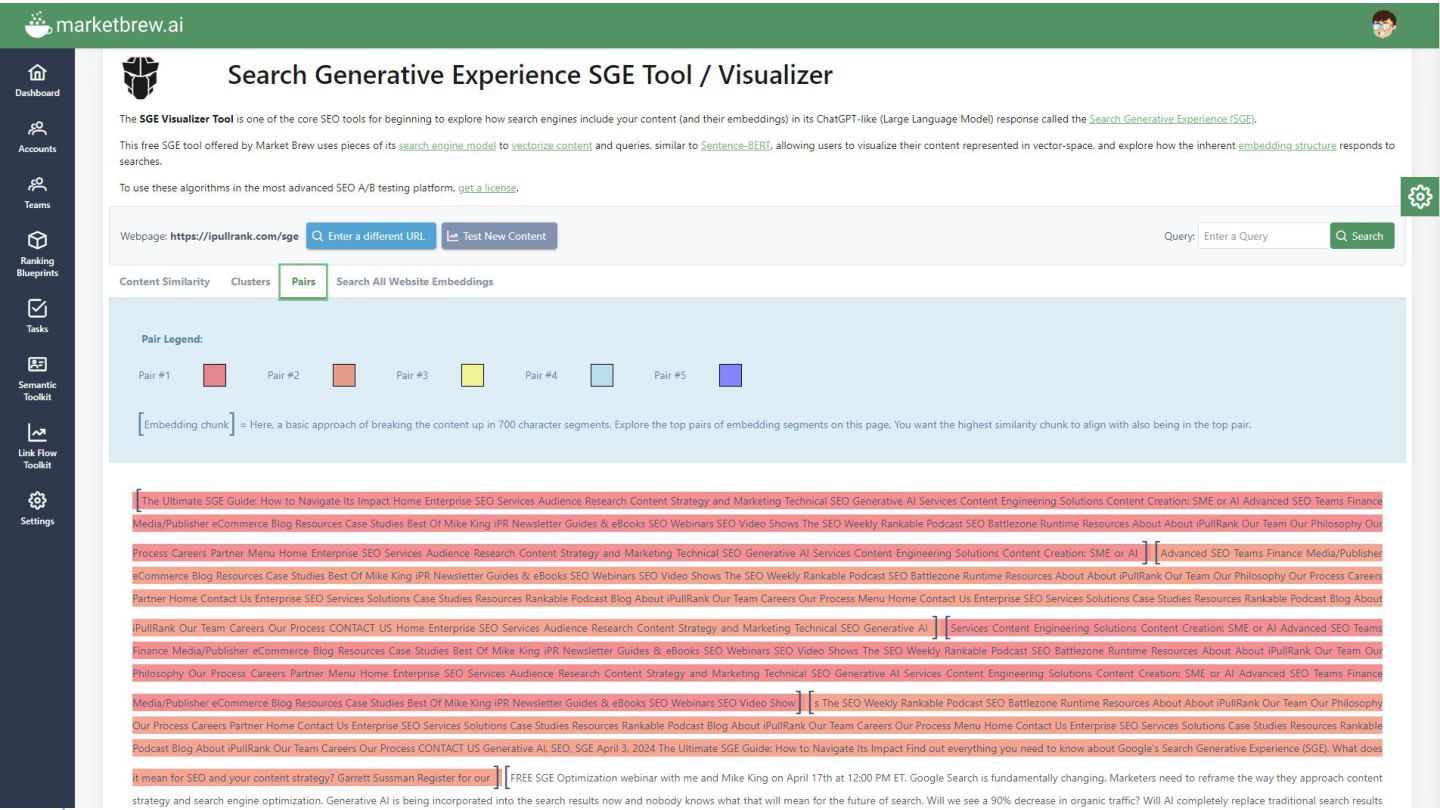Click the page title Search Generative Experience
Screen dimensions: 1440x810
(x=530, y=75)
